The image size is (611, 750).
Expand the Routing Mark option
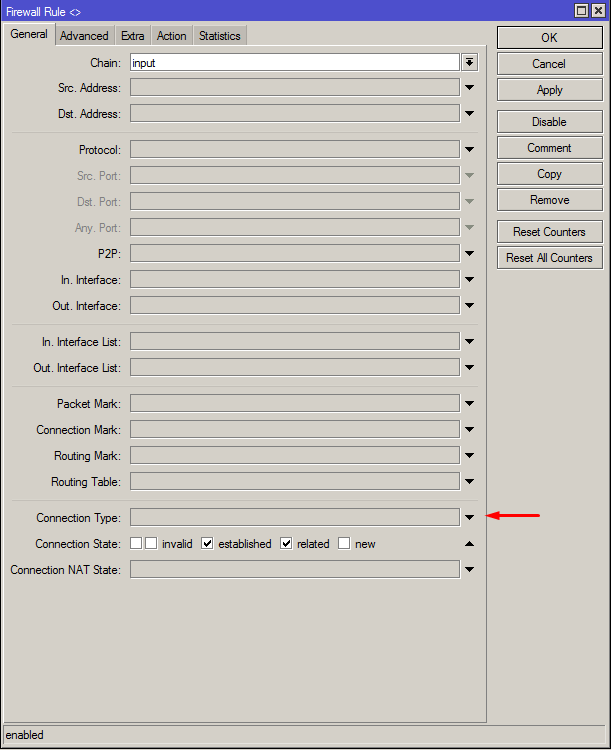coord(469,455)
